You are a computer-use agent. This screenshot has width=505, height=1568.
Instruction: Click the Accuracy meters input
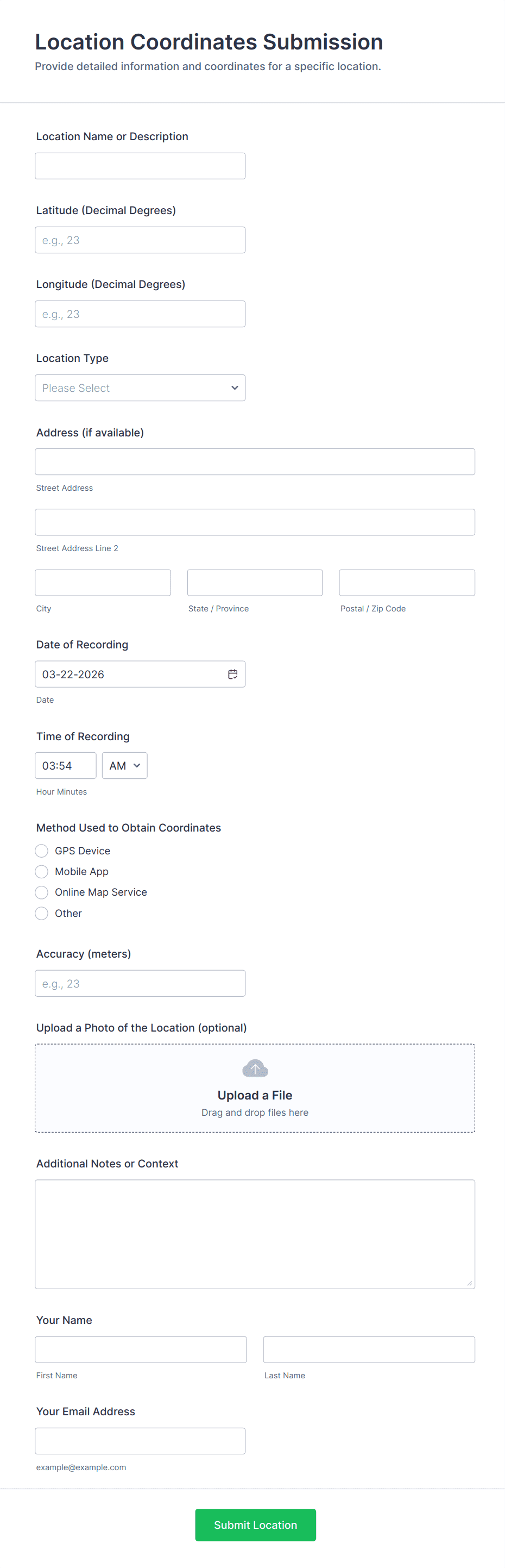140,983
